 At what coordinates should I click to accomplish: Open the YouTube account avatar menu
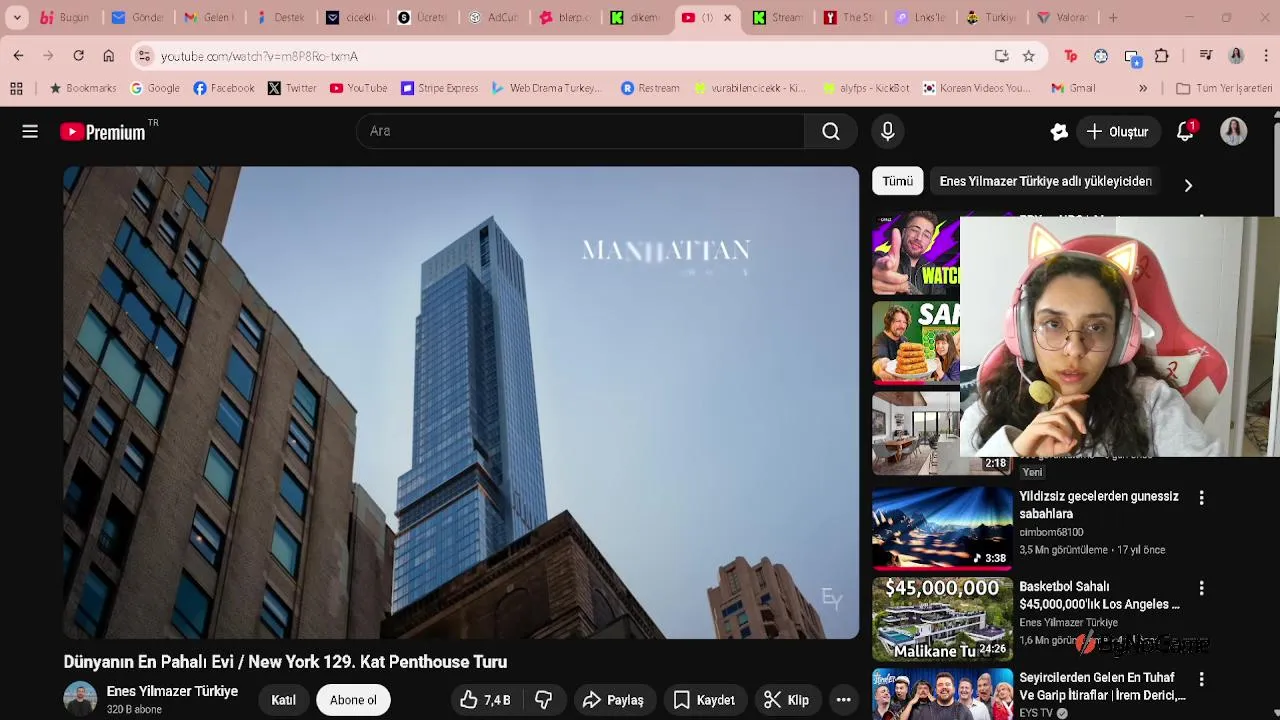[x=1233, y=131]
